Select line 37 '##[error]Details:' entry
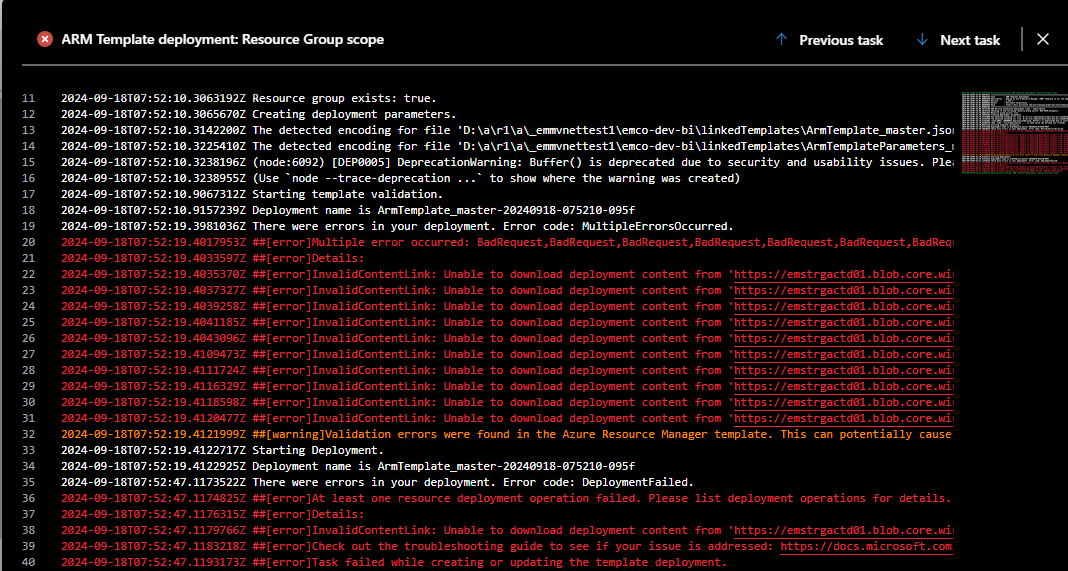This screenshot has width=1068, height=571. [213, 514]
